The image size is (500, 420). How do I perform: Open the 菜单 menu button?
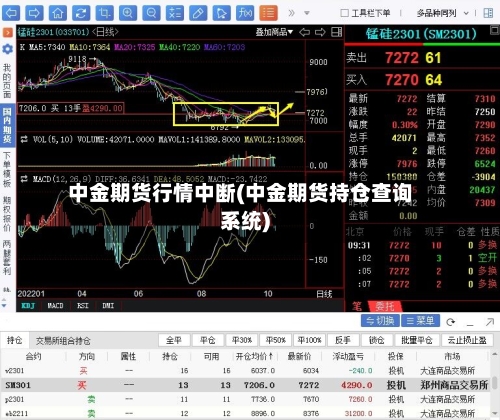tap(421, 321)
